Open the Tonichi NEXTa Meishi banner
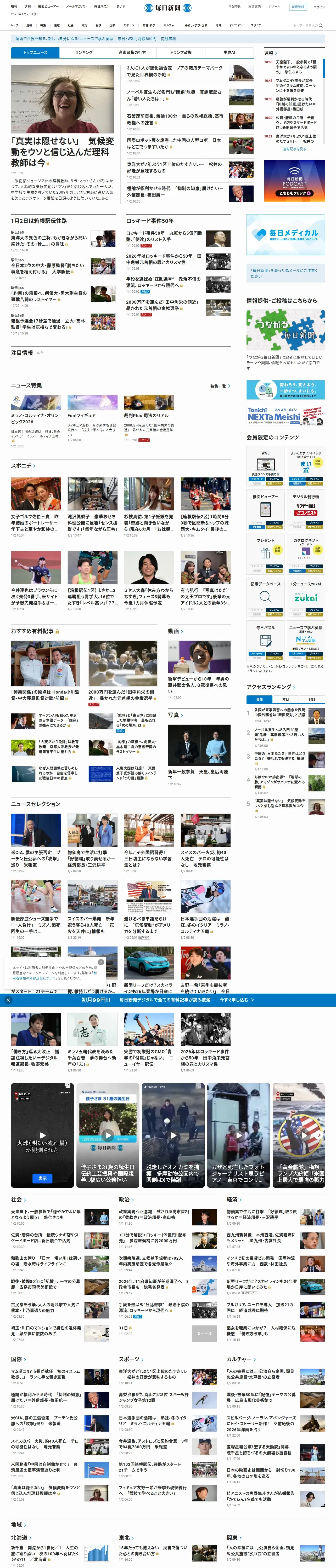This screenshot has height=1568, width=336. pos(285,416)
